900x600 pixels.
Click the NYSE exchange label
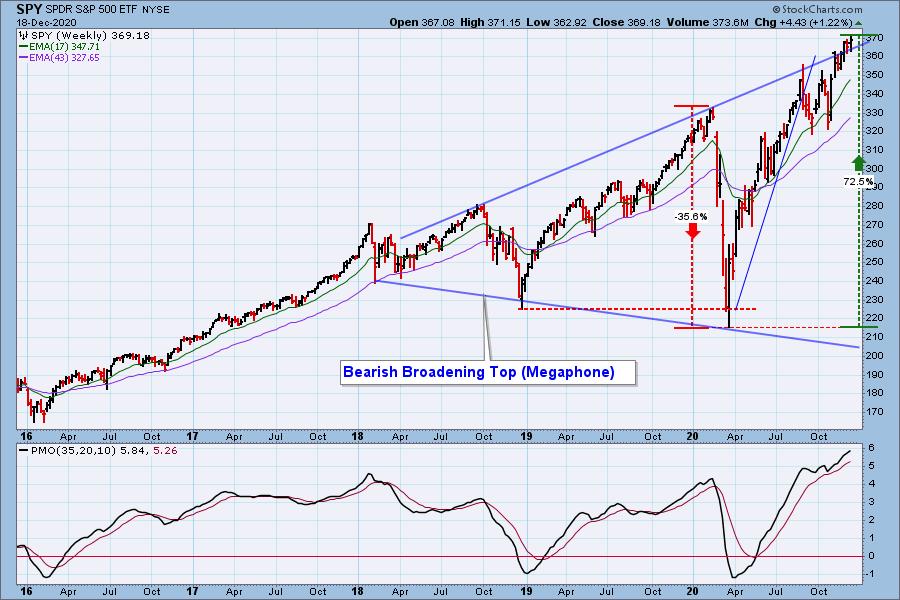coord(154,10)
